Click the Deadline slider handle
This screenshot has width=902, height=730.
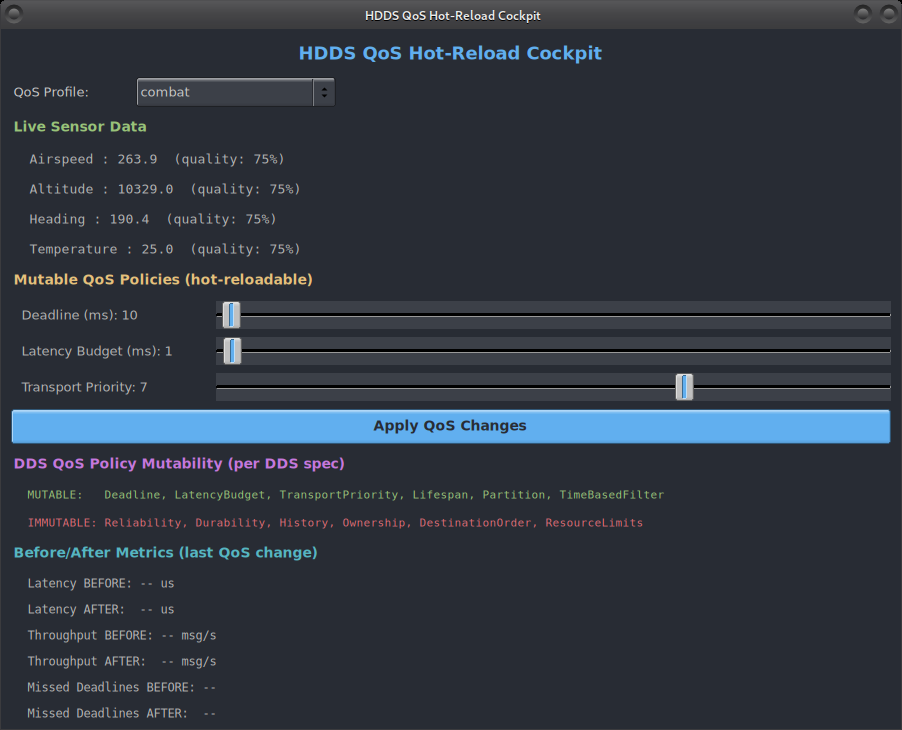point(232,315)
